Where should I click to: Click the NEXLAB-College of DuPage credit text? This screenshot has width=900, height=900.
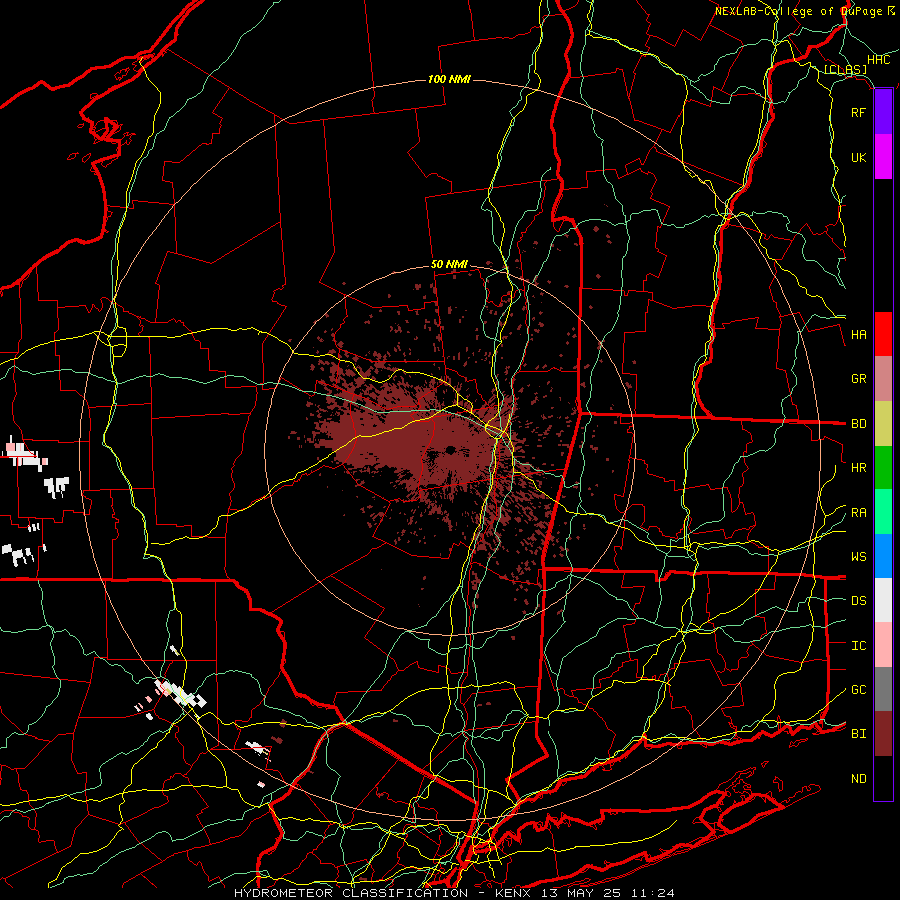coord(798,11)
